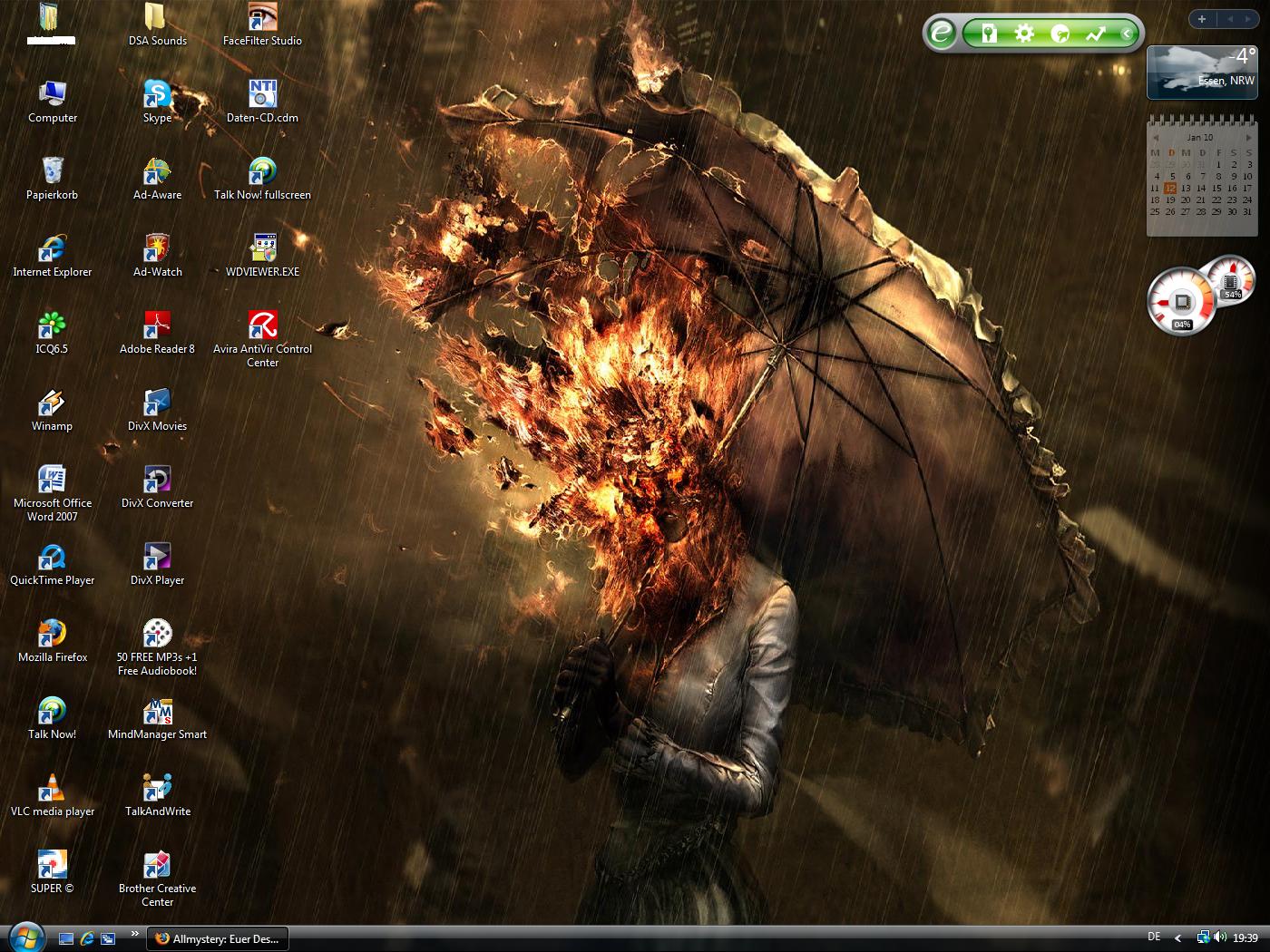The image size is (1270, 952).
Task: Click the Jan 10 calendar header
Action: pyautogui.click(x=1200, y=138)
